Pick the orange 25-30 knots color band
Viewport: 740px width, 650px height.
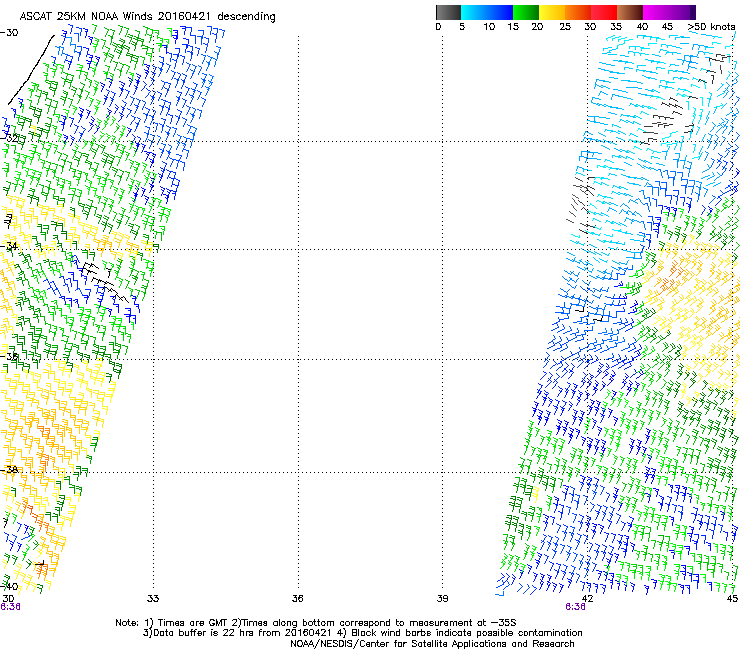(578, 12)
